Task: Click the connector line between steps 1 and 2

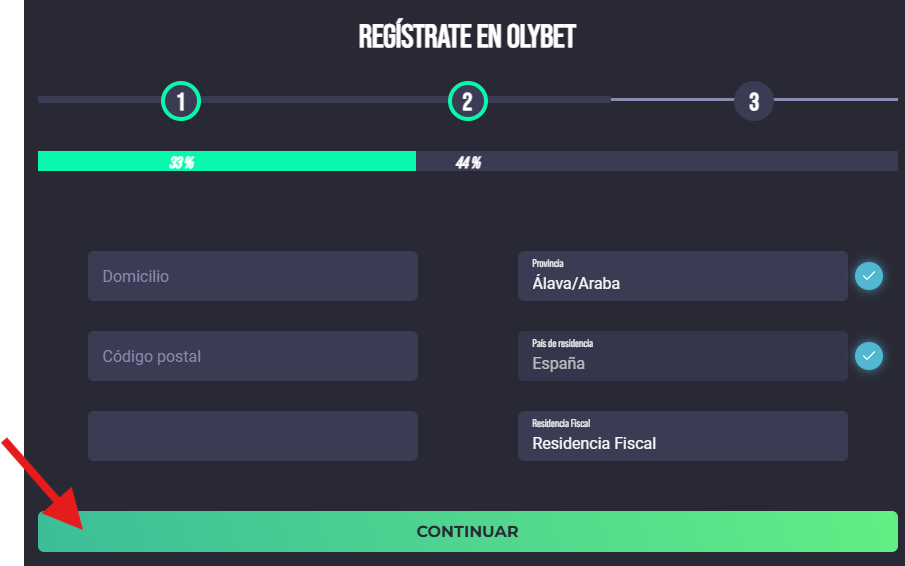Action: coord(324,100)
